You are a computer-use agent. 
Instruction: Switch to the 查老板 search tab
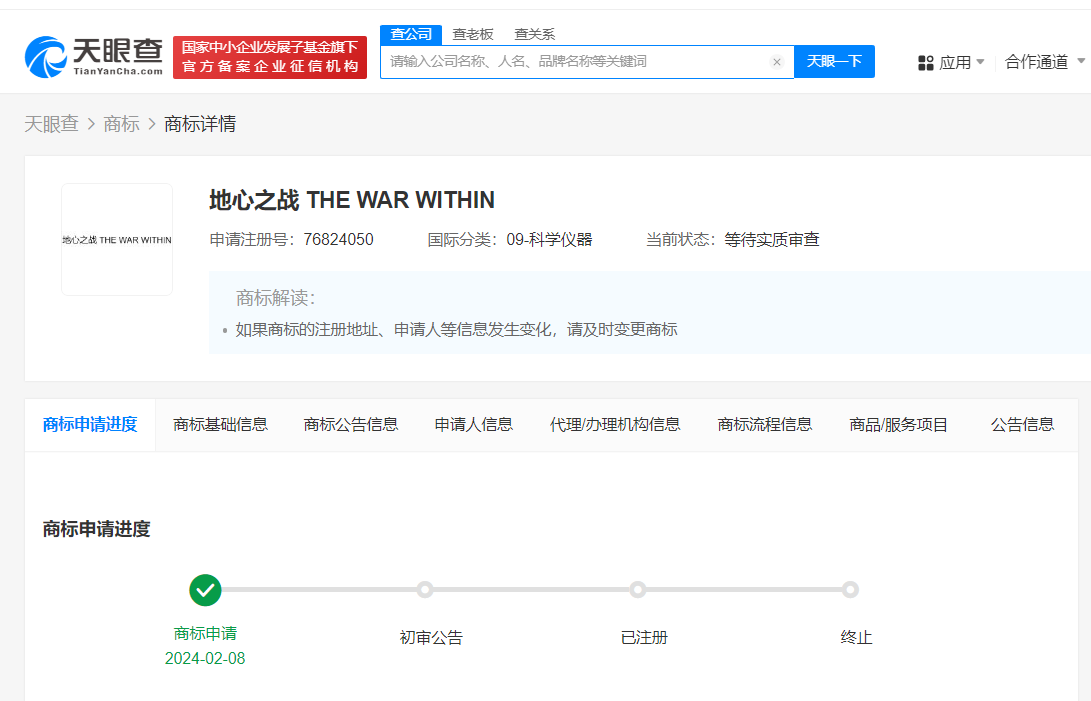(470, 33)
